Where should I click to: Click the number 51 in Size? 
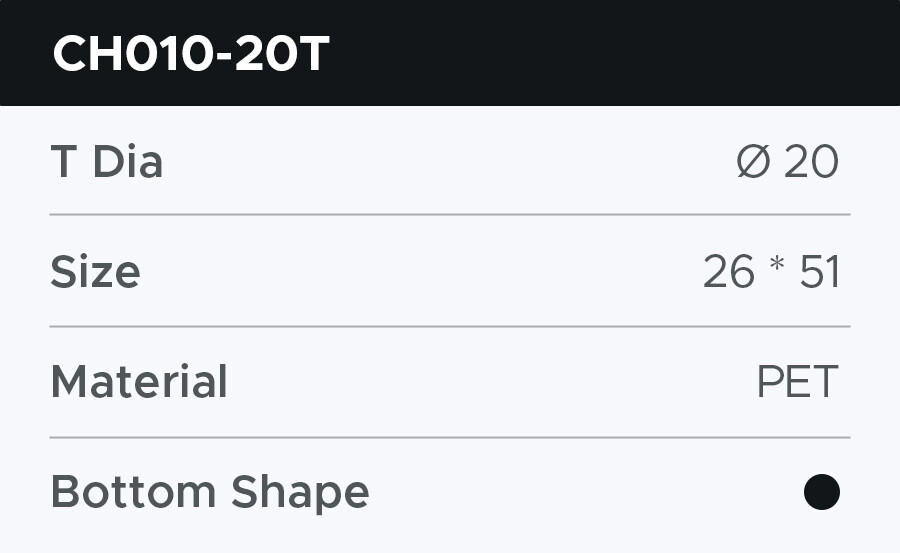click(x=819, y=272)
